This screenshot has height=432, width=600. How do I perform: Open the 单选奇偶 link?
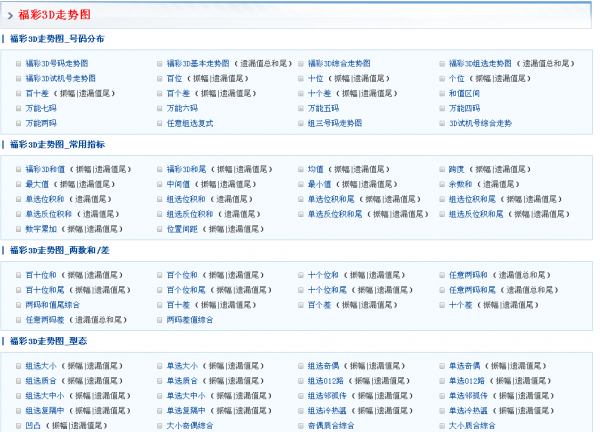pos(464,366)
